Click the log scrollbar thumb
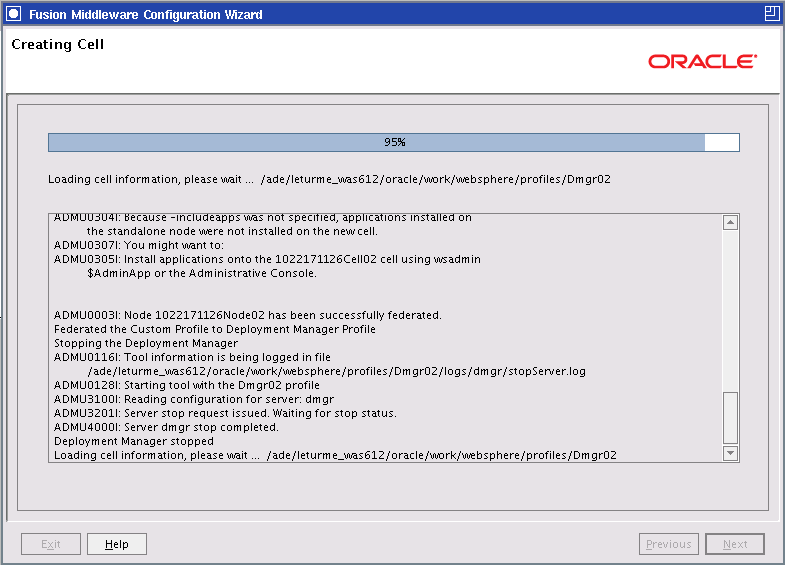Viewport: 785px width, 565px height. [x=730, y=418]
